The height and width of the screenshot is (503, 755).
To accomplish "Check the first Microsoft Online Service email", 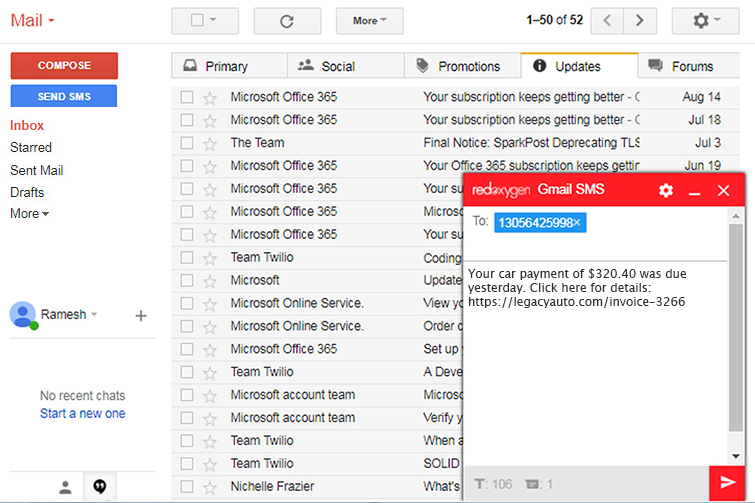I will (x=187, y=303).
